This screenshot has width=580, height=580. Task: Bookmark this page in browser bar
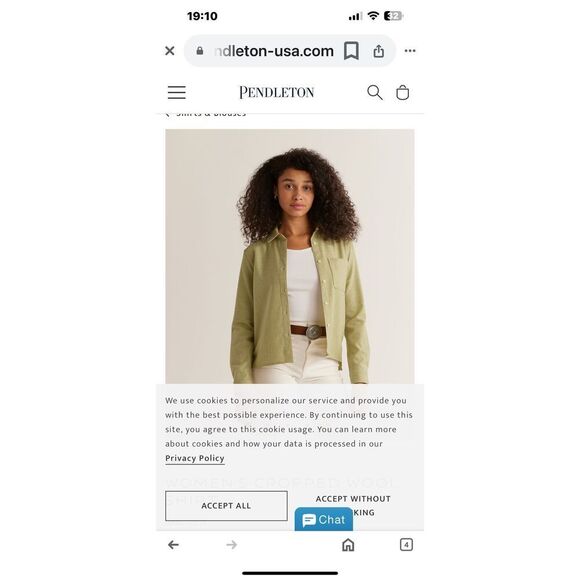click(351, 51)
